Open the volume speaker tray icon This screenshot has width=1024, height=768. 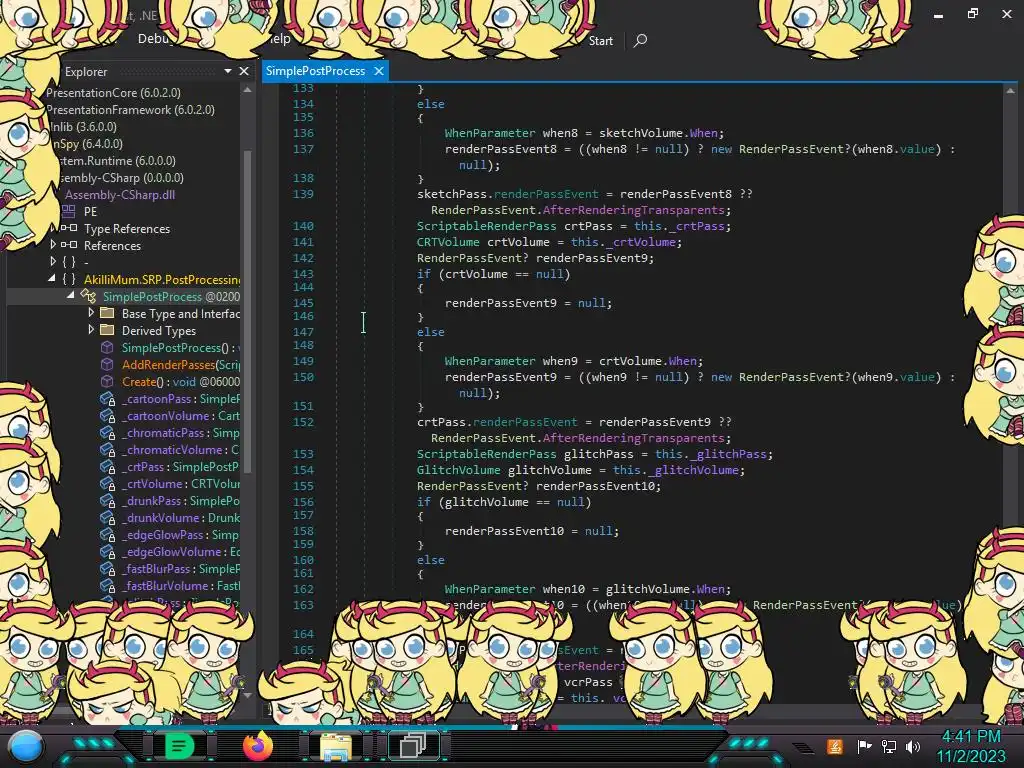click(913, 746)
